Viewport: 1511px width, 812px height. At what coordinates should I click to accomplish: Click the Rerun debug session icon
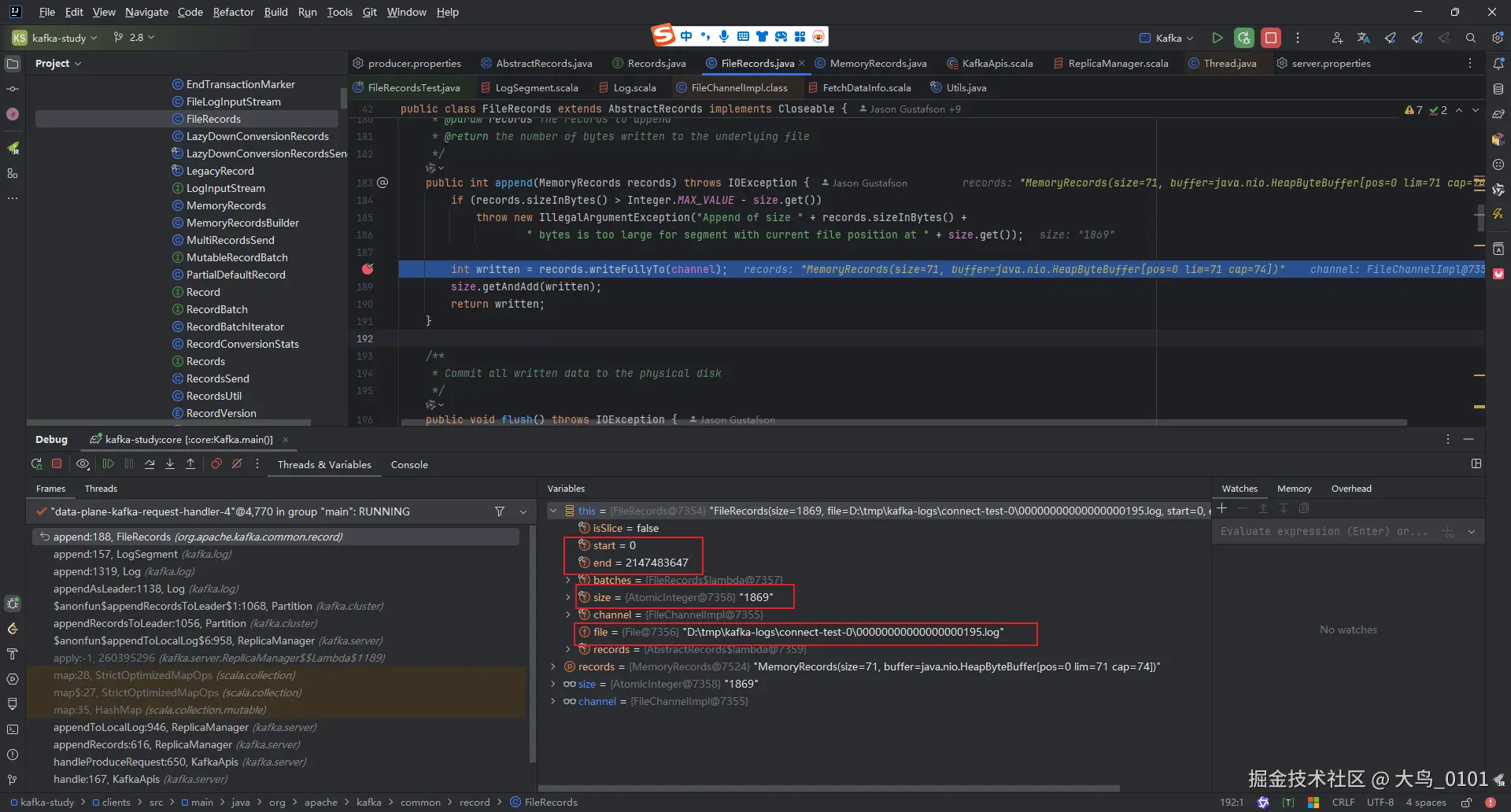[x=36, y=464]
